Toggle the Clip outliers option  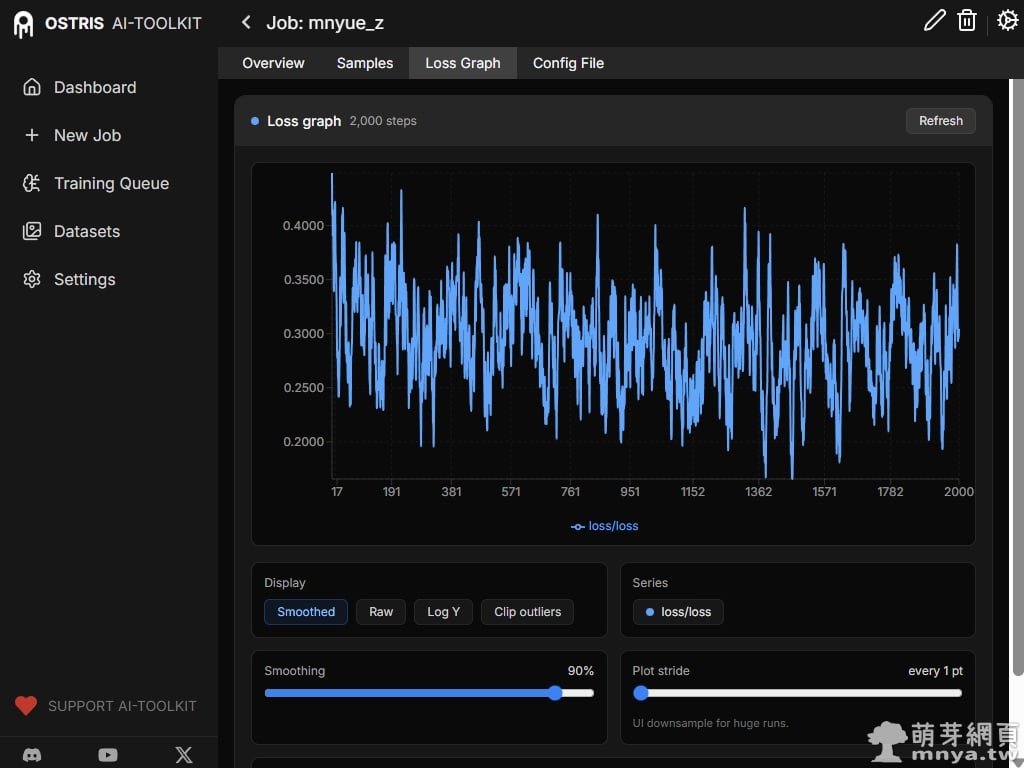(527, 612)
